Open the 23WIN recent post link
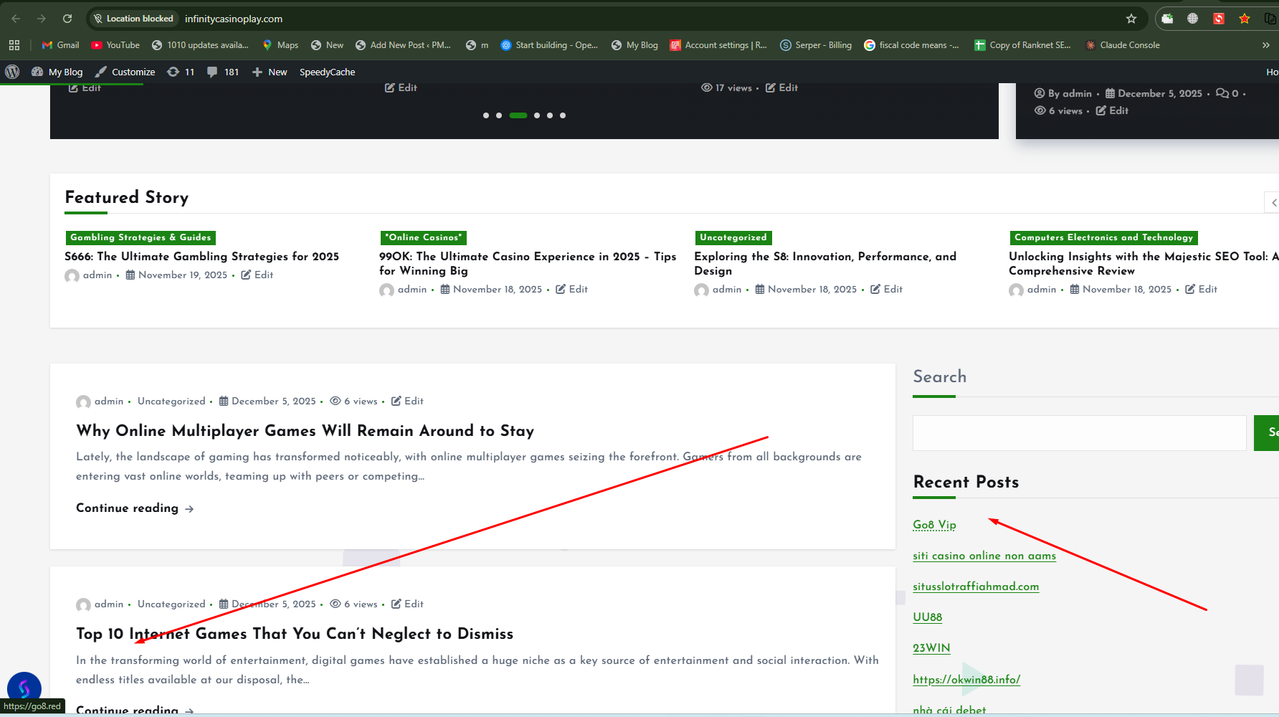Image resolution: width=1279 pixels, height=717 pixels. tap(931, 649)
